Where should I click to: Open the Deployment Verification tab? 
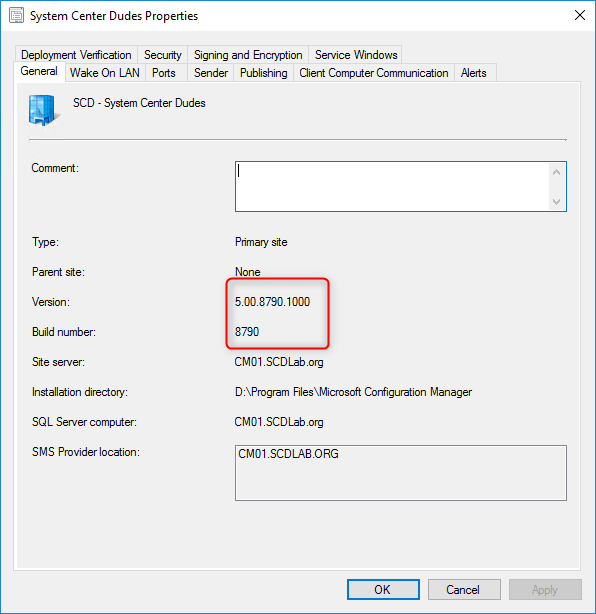tap(76, 55)
